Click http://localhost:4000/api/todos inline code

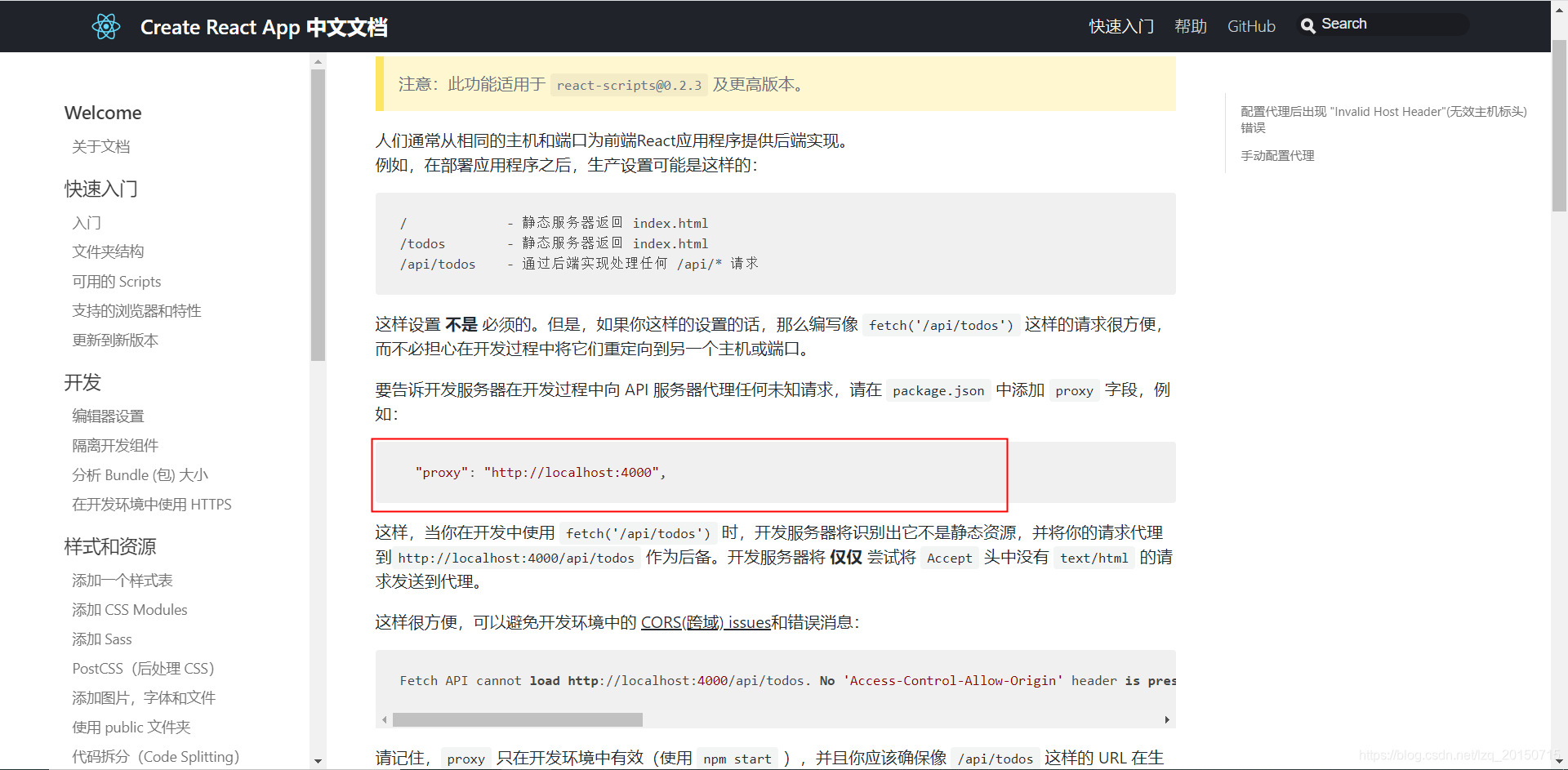516,558
